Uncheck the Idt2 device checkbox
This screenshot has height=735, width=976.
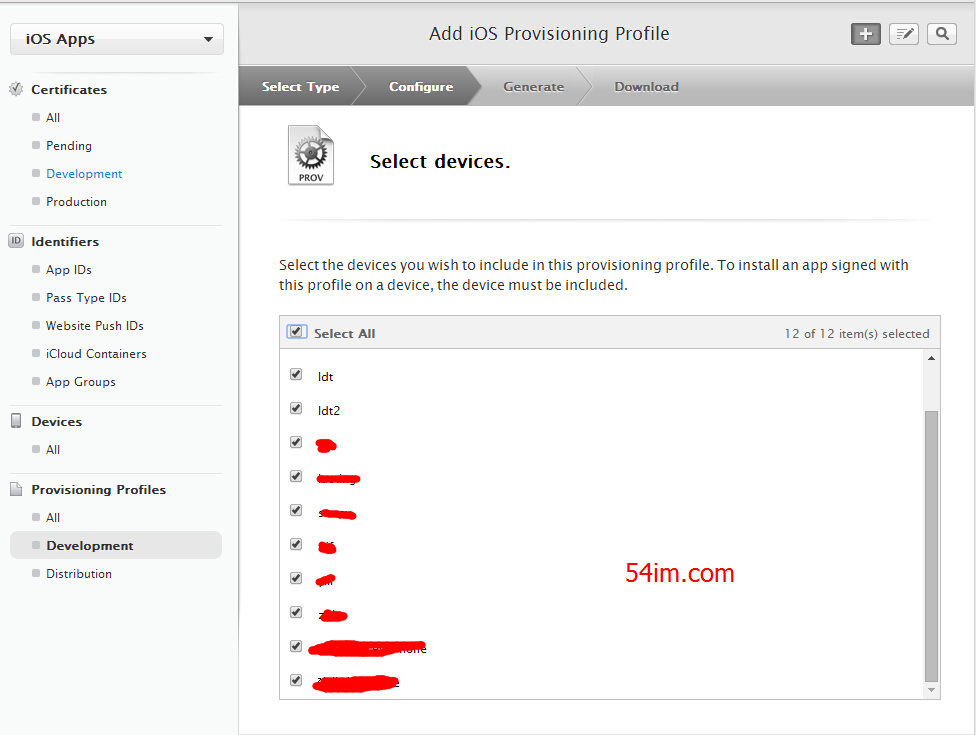pos(296,408)
